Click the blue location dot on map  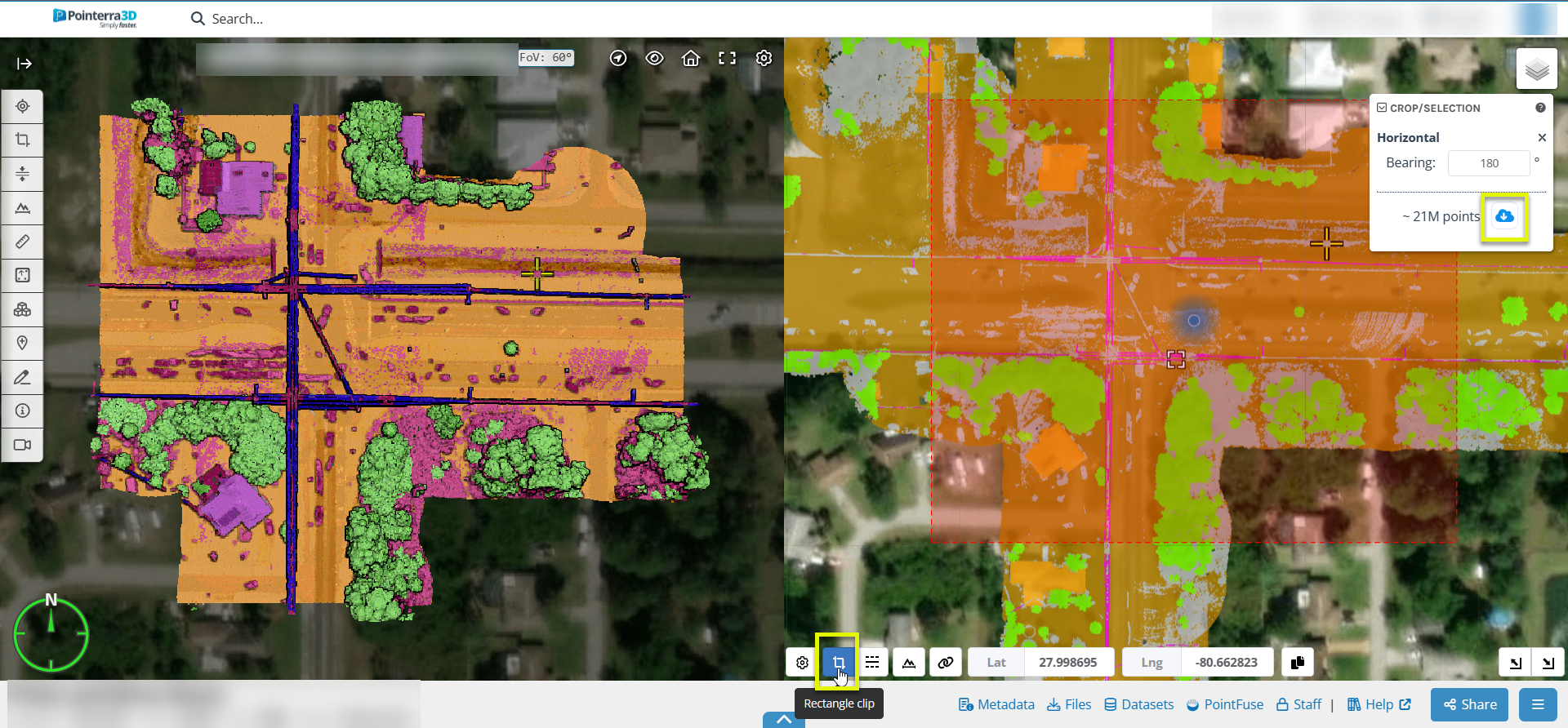click(1194, 321)
